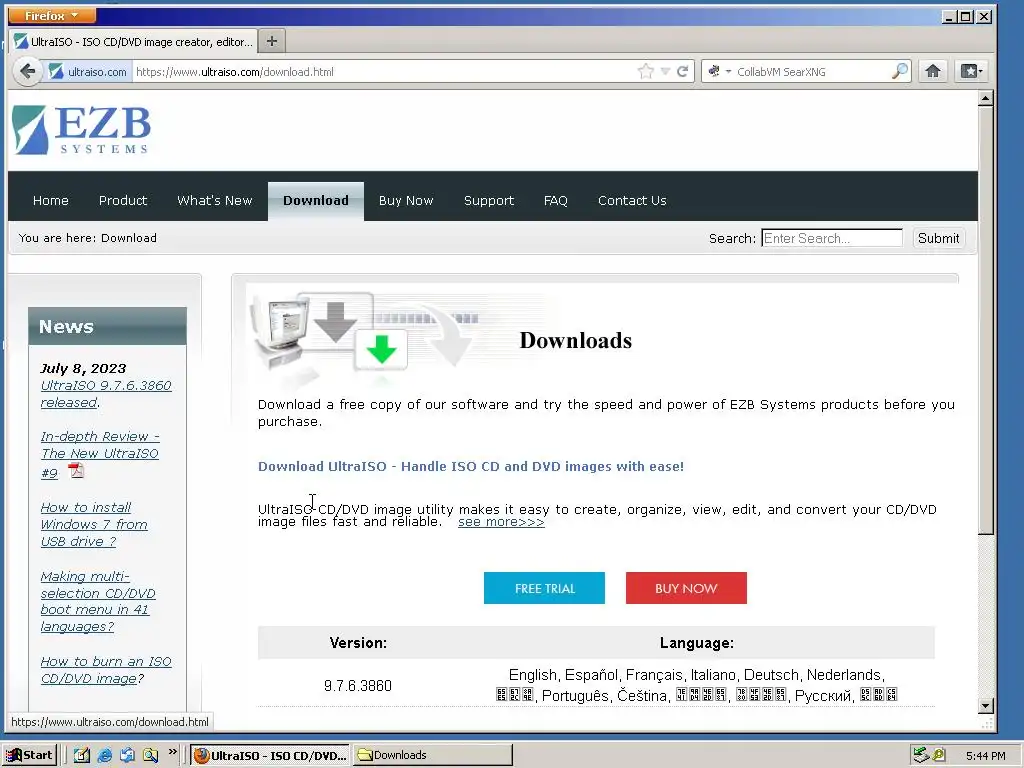Viewport: 1024px width, 768px height.
Task: Select the Download nav tab
Action: (x=315, y=200)
